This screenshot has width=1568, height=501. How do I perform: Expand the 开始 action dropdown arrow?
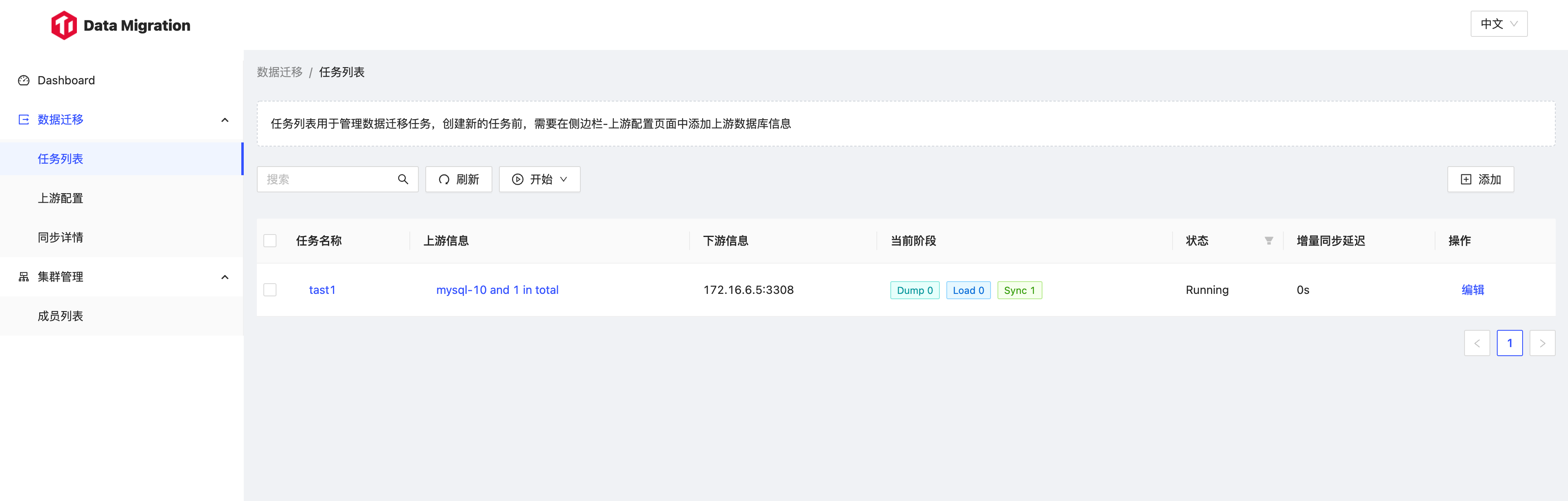(563, 179)
